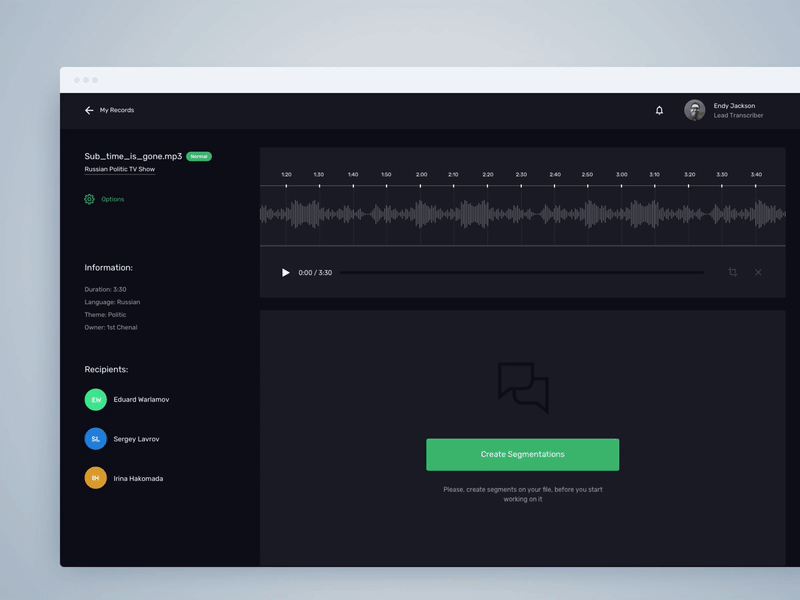
Task: Click the speech bubbles segmentation icon
Action: pos(523,388)
